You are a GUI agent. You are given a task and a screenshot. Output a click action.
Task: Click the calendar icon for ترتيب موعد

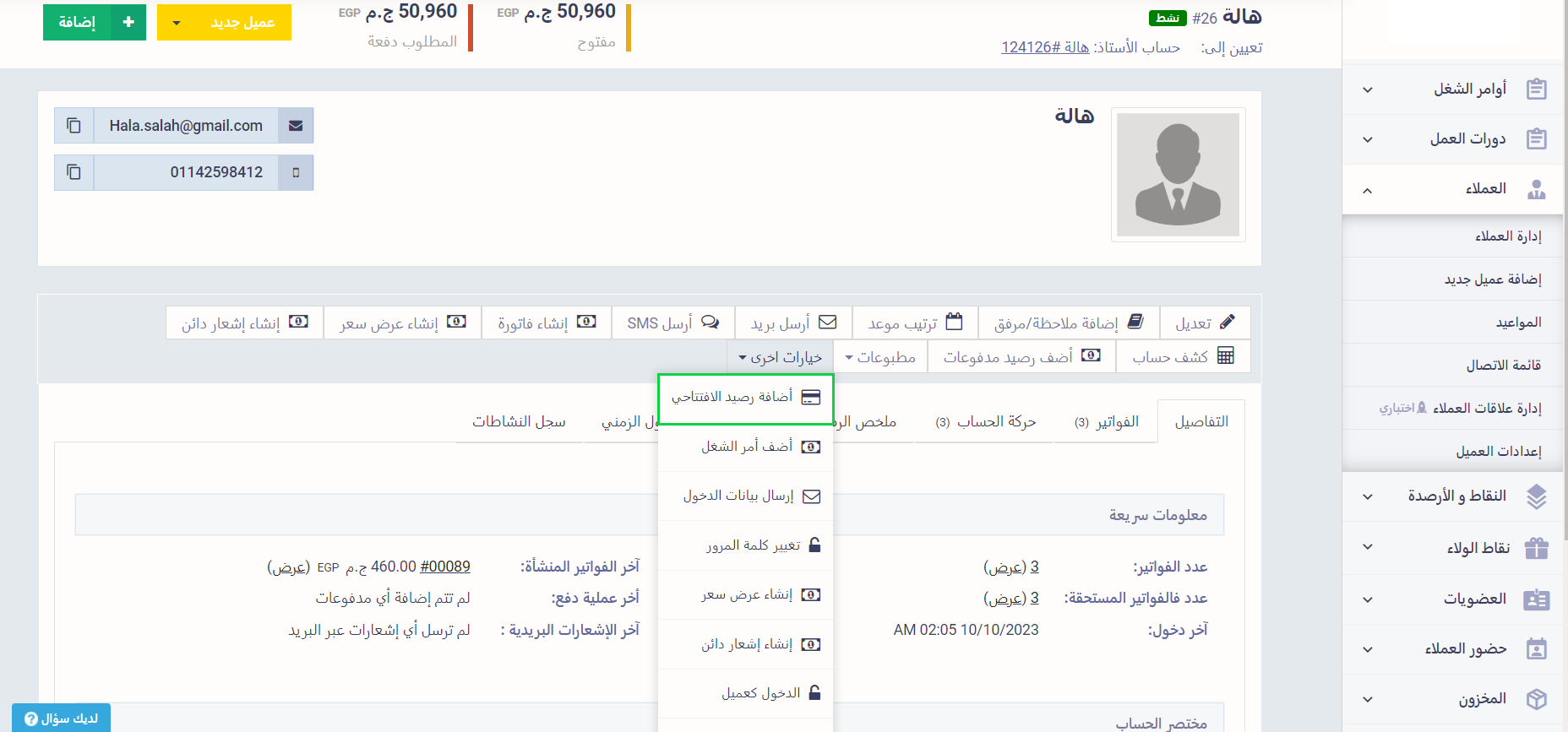tap(954, 322)
